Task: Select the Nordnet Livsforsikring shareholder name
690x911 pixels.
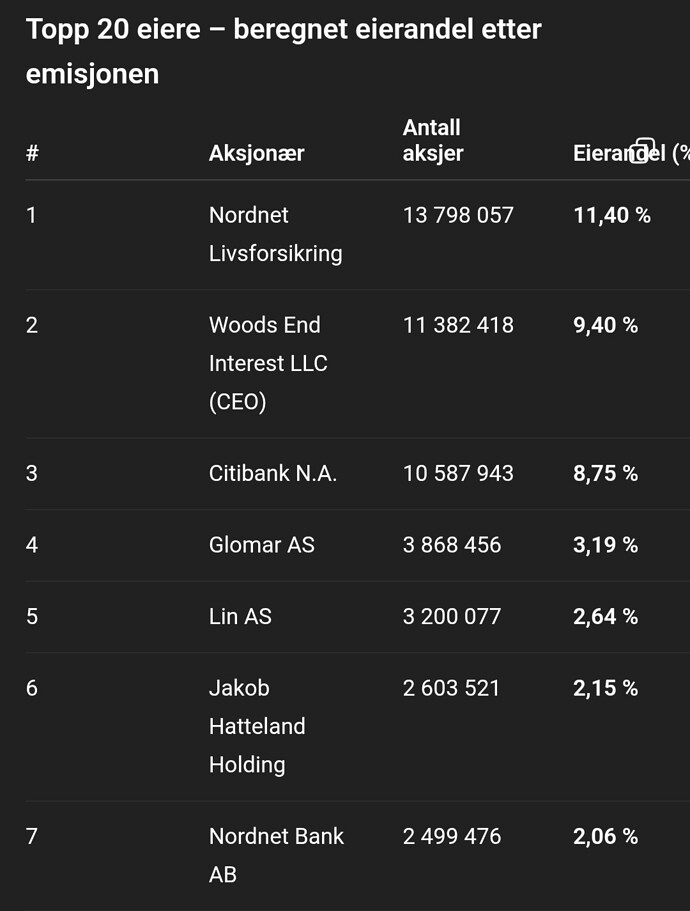Action: (x=275, y=234)
